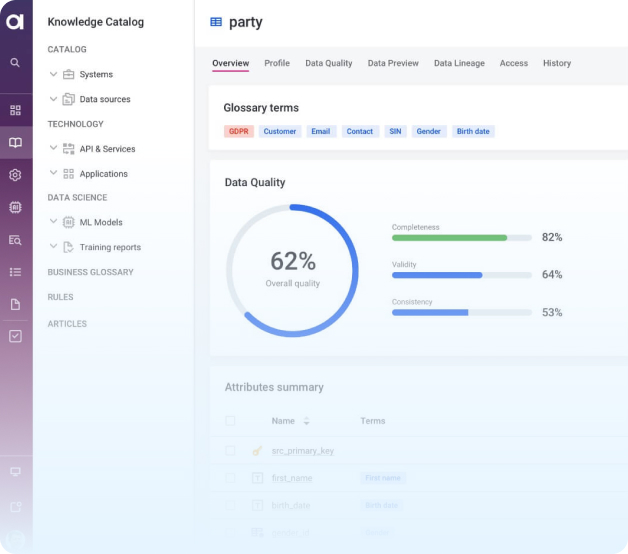Expand the Systems tree node

[x=53, y=74]
